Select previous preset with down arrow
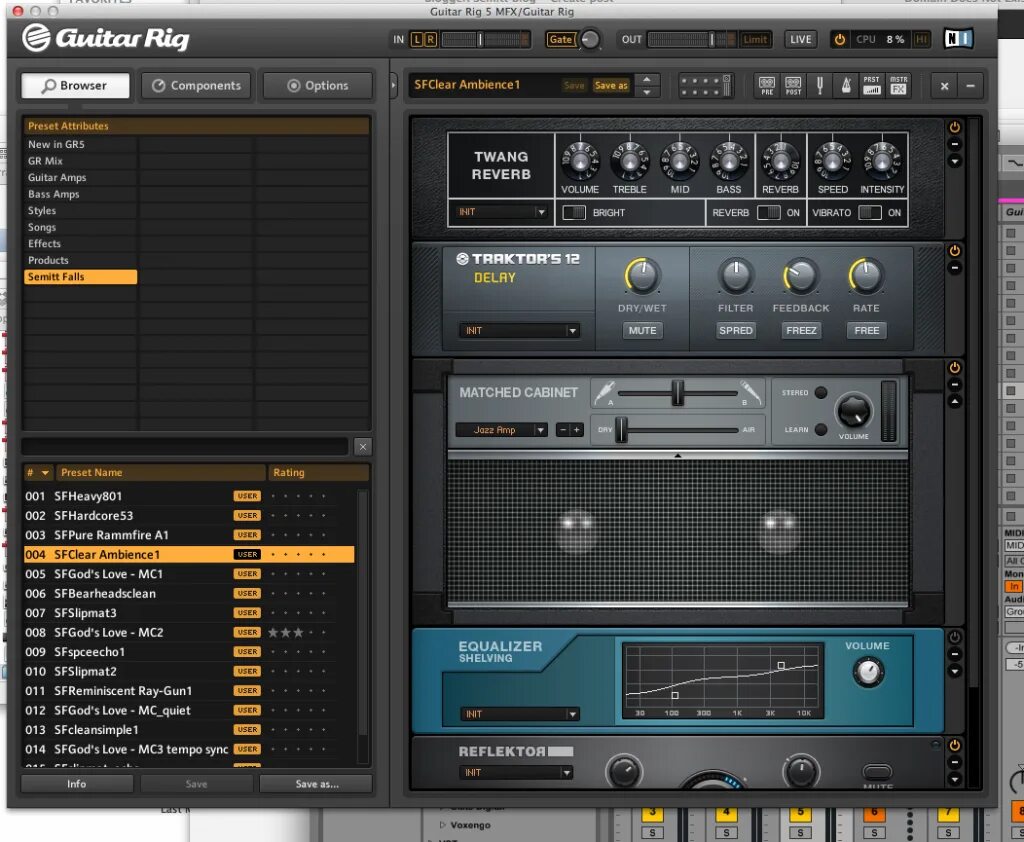 647,92
